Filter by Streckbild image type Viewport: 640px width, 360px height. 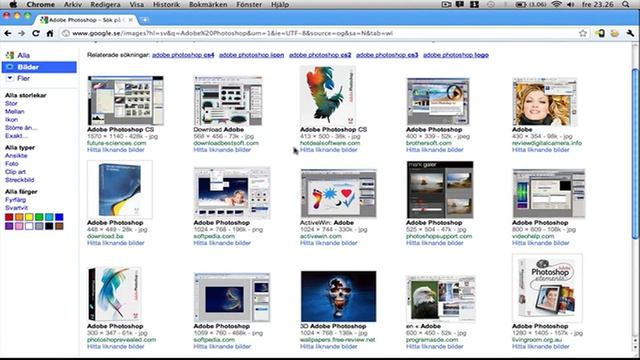coord(20,180)
